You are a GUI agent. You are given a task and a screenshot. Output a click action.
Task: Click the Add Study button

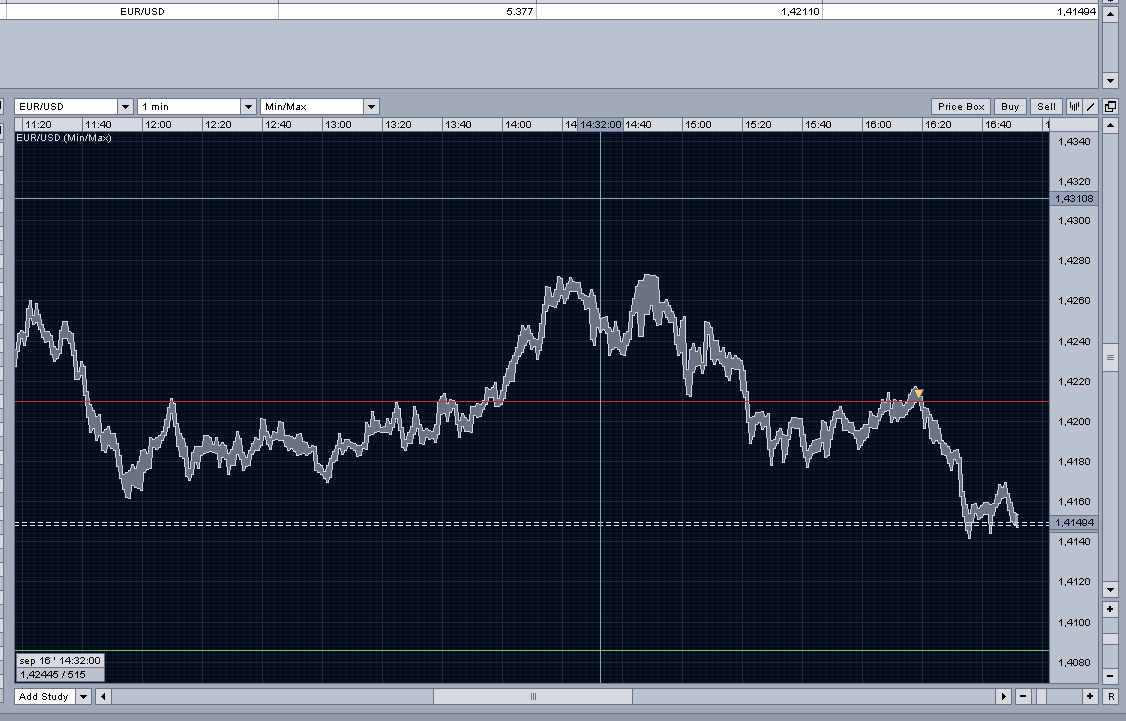[45, 696]
